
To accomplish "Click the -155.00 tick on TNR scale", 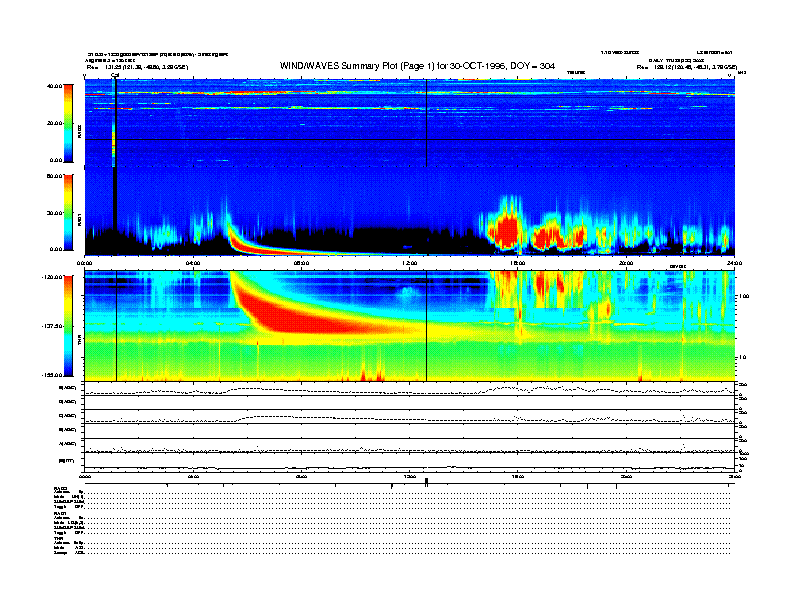I will tap(48, 372).
